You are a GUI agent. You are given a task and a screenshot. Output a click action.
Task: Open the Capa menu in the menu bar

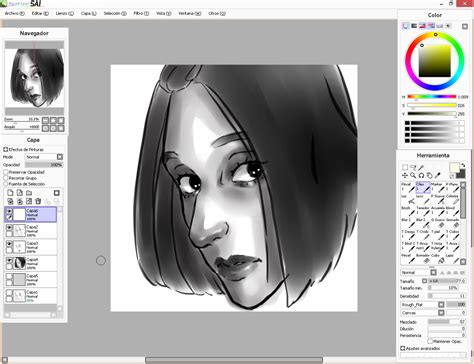(89, 13)
